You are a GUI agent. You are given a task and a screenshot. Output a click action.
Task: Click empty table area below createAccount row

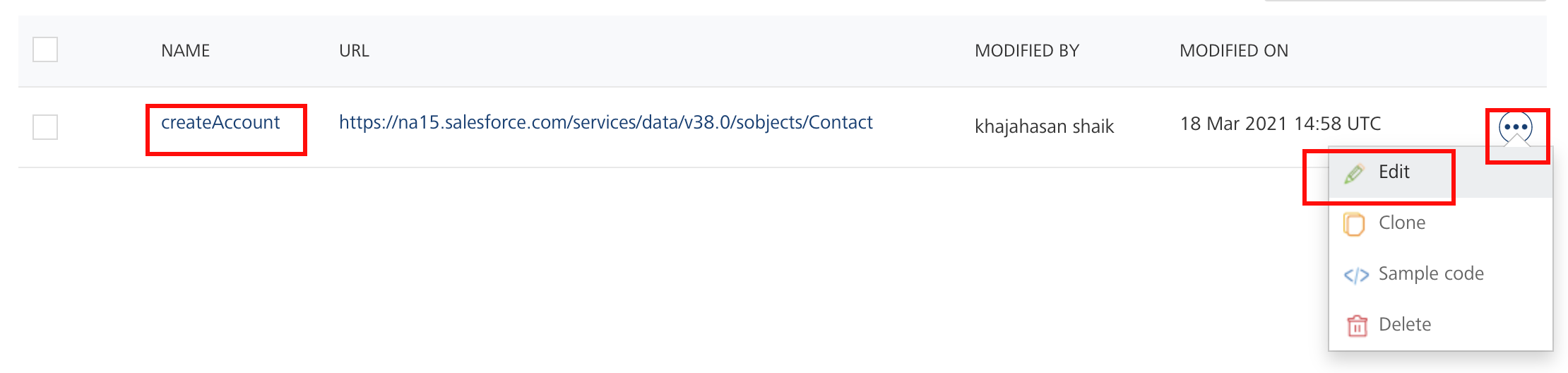coord(565,268)
